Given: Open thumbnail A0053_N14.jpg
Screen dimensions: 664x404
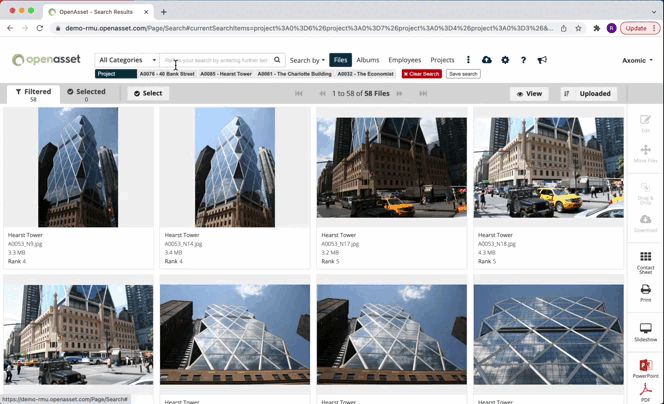Looking at the screenshot, I should tap(235, 167).
